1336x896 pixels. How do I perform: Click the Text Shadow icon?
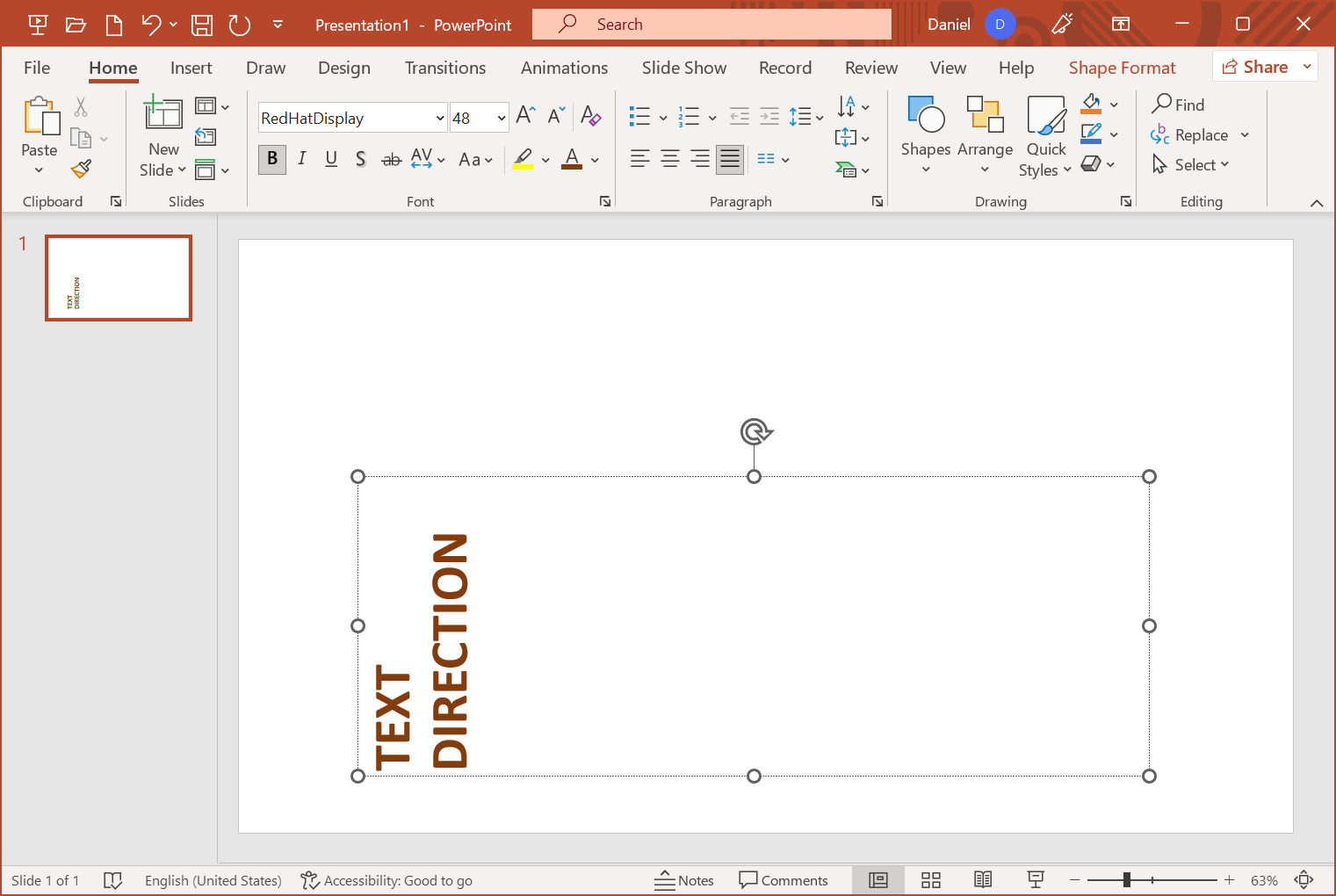coord(360,159)
